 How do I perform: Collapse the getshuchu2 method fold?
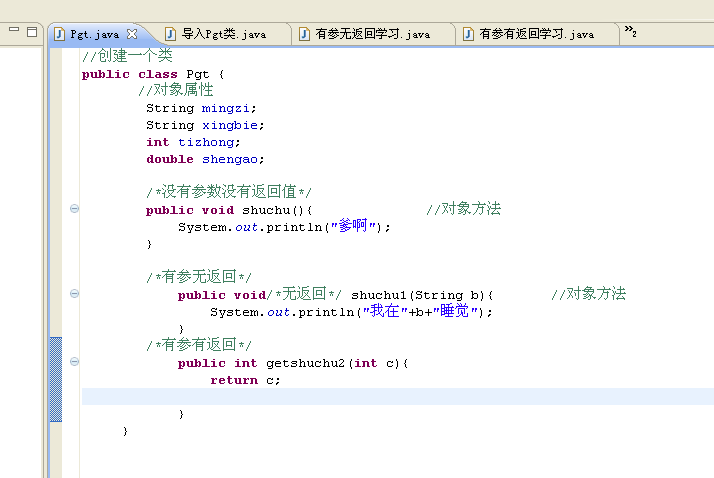tap(74, 362)
